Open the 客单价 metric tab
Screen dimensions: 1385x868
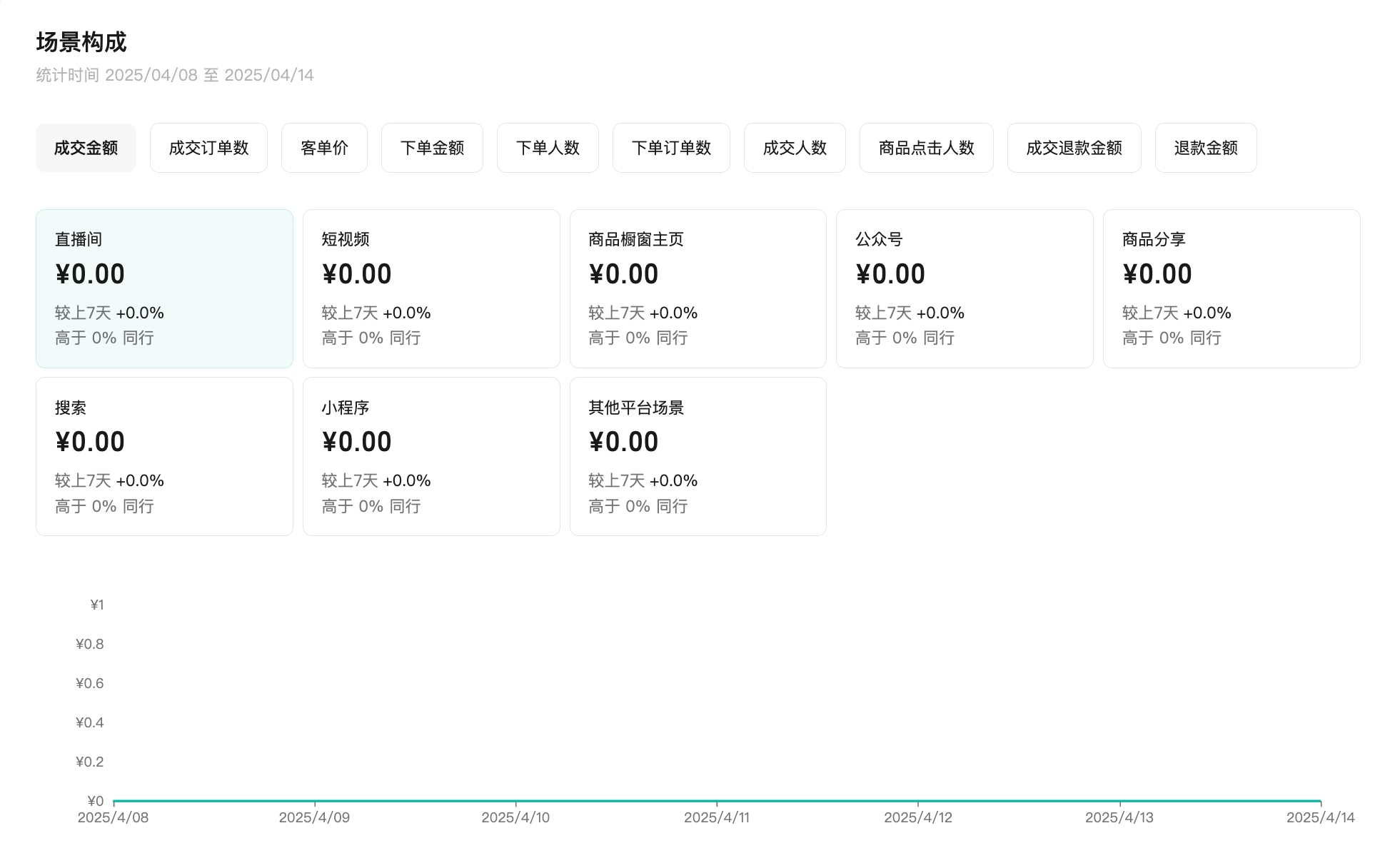324,148
